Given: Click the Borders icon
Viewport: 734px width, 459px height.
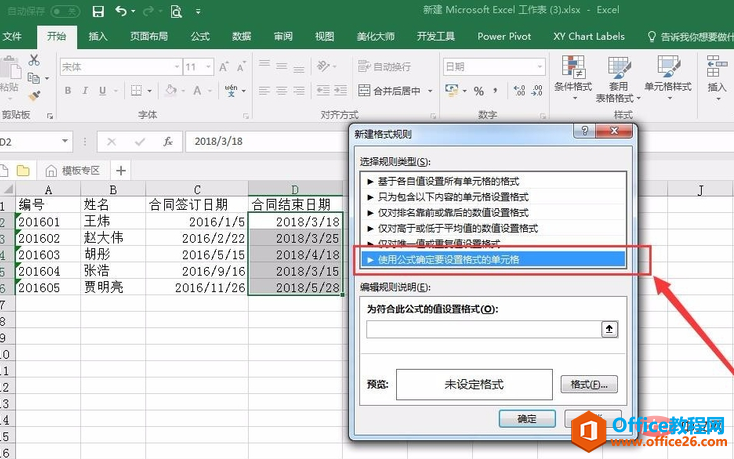Looking at the screenshot, I should [x=136, y=91].
